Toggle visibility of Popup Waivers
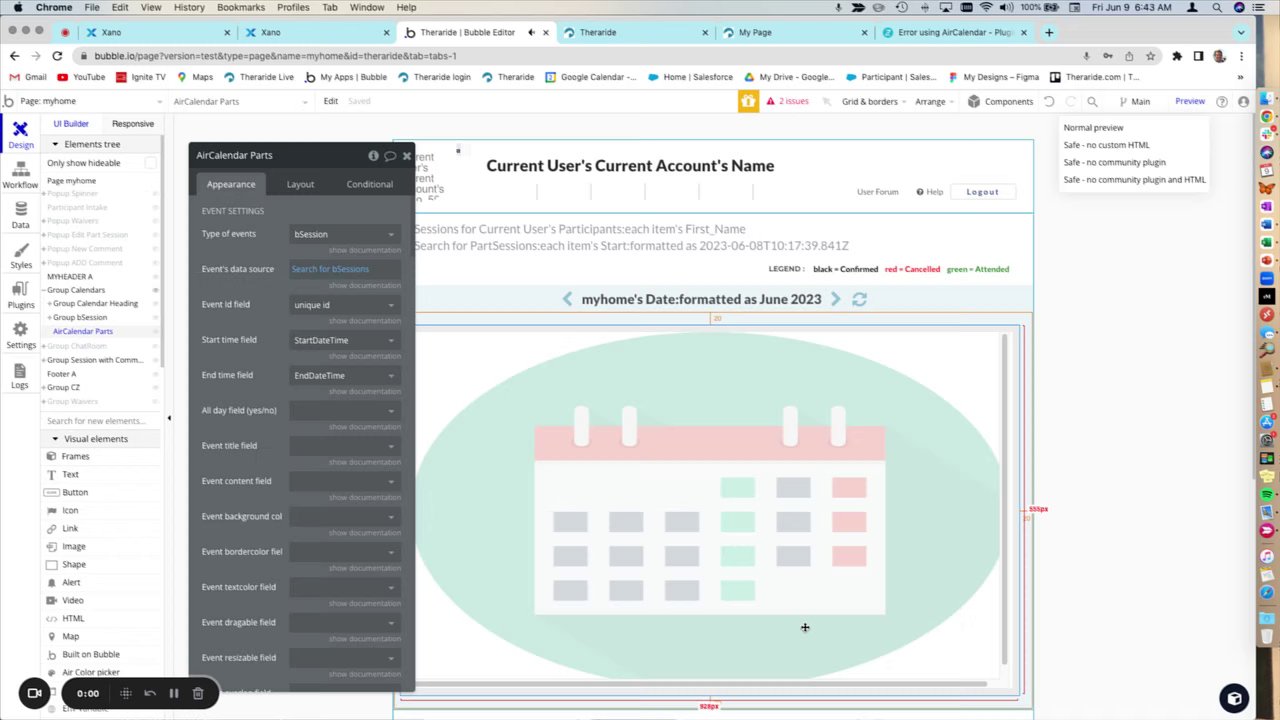The image size is (1280, 720). point(155,221)
